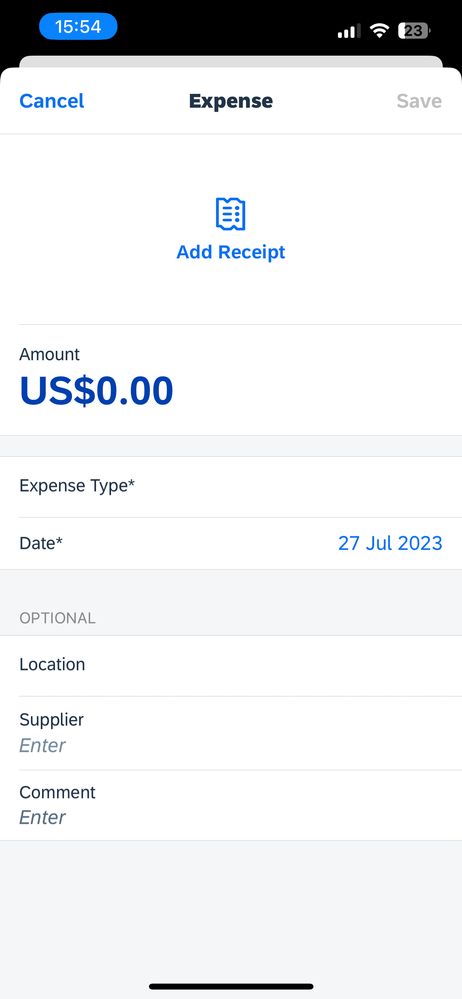Tap the Expense title in header
The height and width of the screenshot is (999, 462).
pyautogui.click(x=231, y=101)
